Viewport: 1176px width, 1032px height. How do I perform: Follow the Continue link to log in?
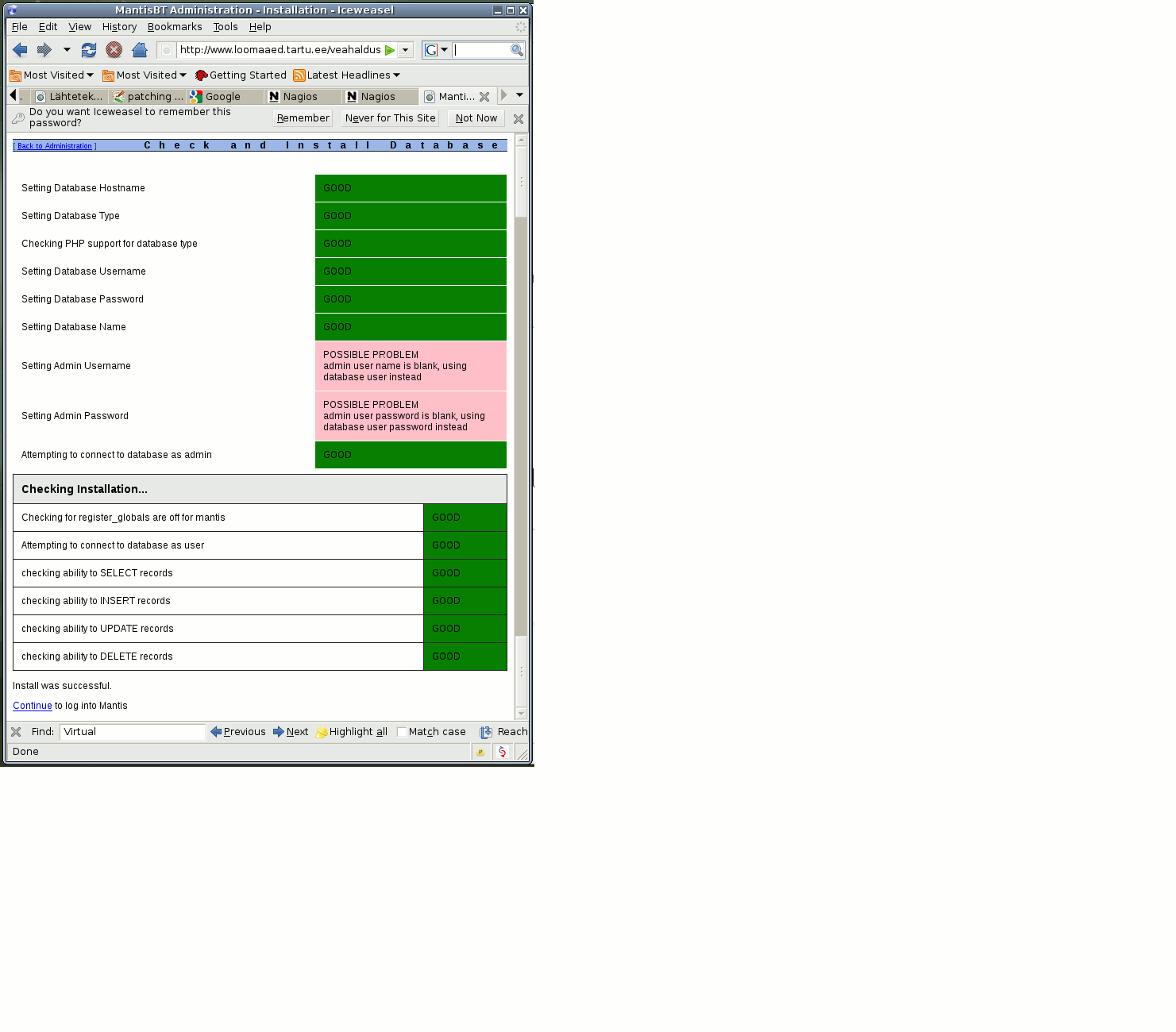pos(32,706)
